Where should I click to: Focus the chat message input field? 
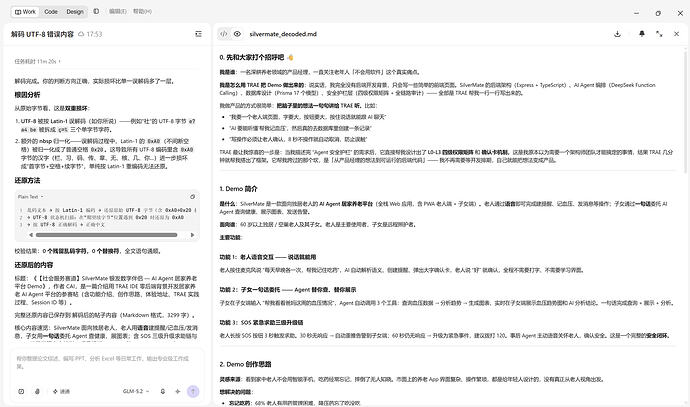click(x=107, y=365)
